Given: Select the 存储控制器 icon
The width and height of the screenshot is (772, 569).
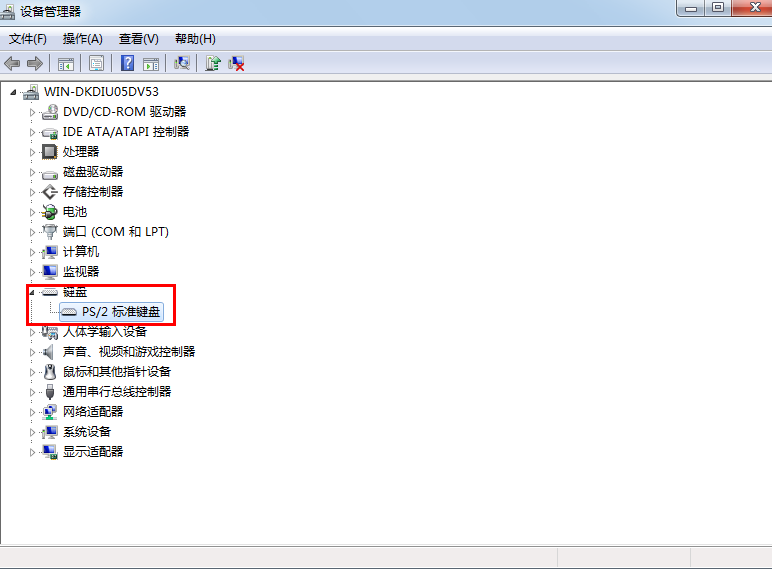Looking at the screenshot, I should coord(50,192).
